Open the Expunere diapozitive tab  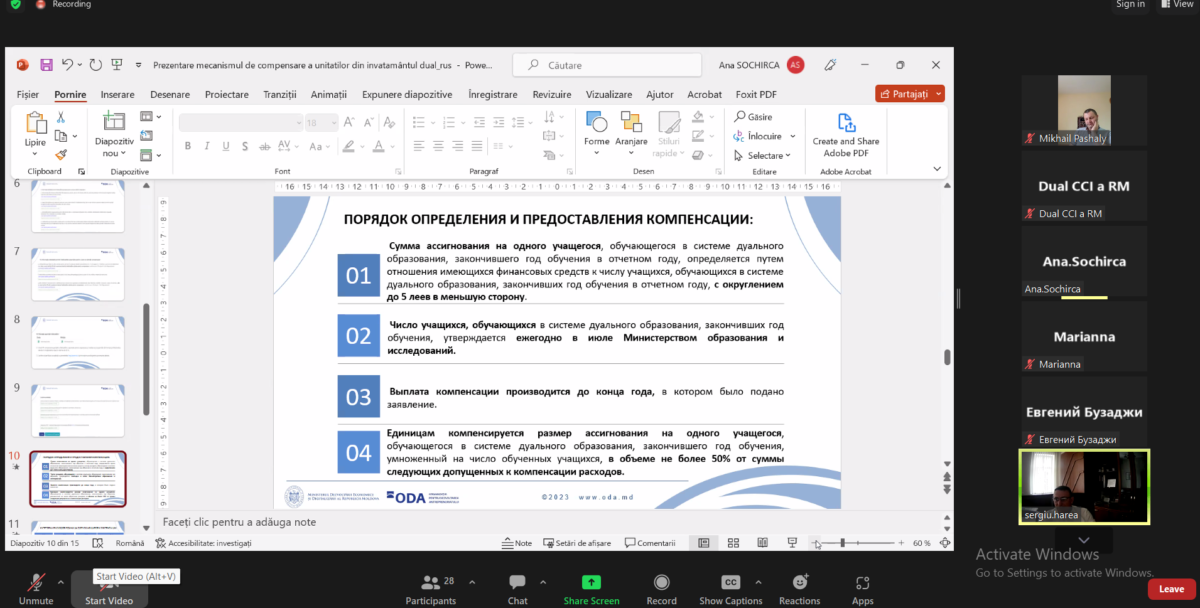pos(407,94)
